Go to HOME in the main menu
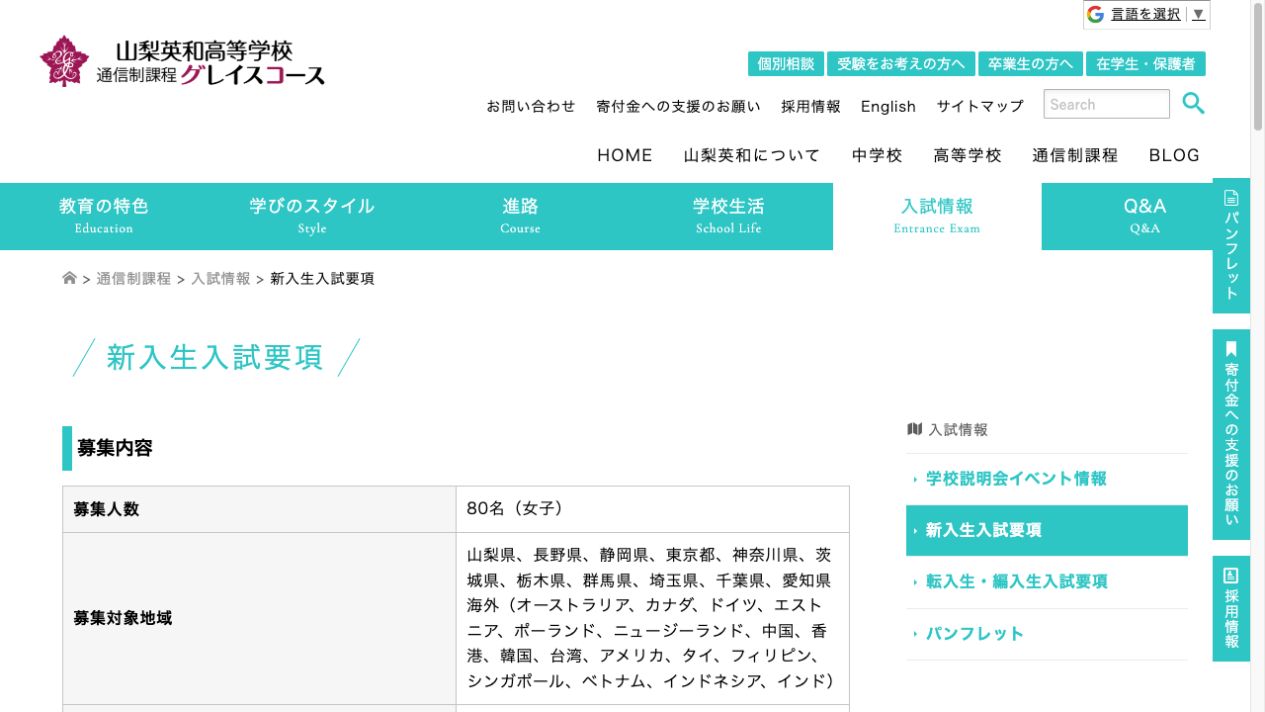Screen dimensions: 1265x712 click(625, 155)
